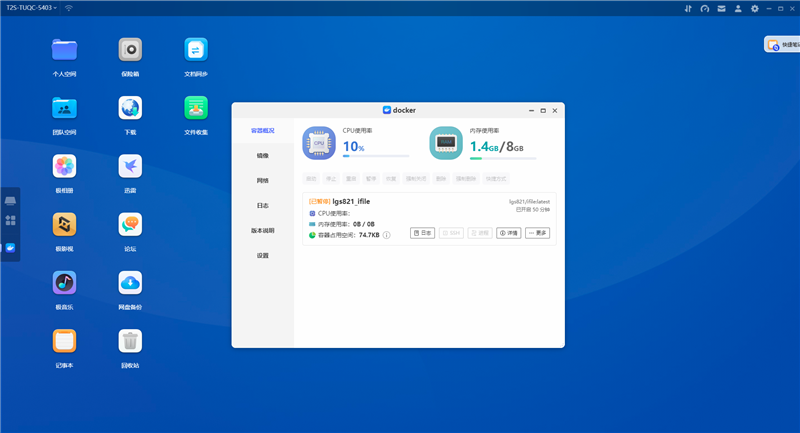Select the docker icon in left dock
Viewport: 800px width, 433px height.
pyautogui.click(x=10, y=248)
